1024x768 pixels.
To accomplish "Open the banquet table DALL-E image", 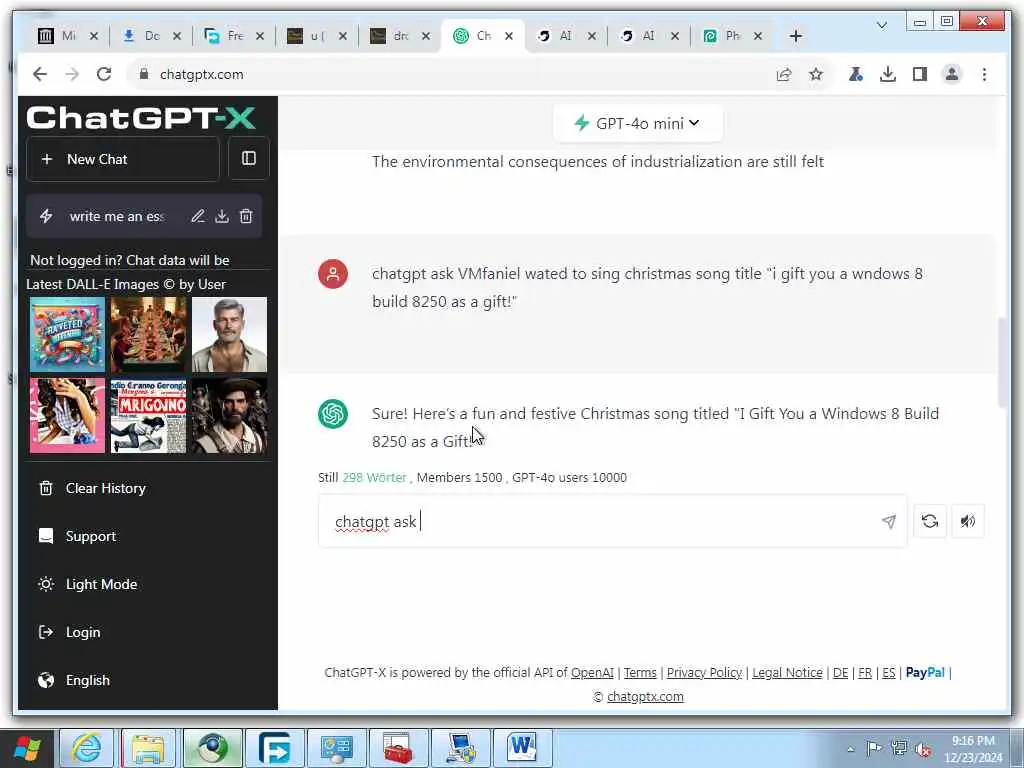I will click(x=148, y=334).
